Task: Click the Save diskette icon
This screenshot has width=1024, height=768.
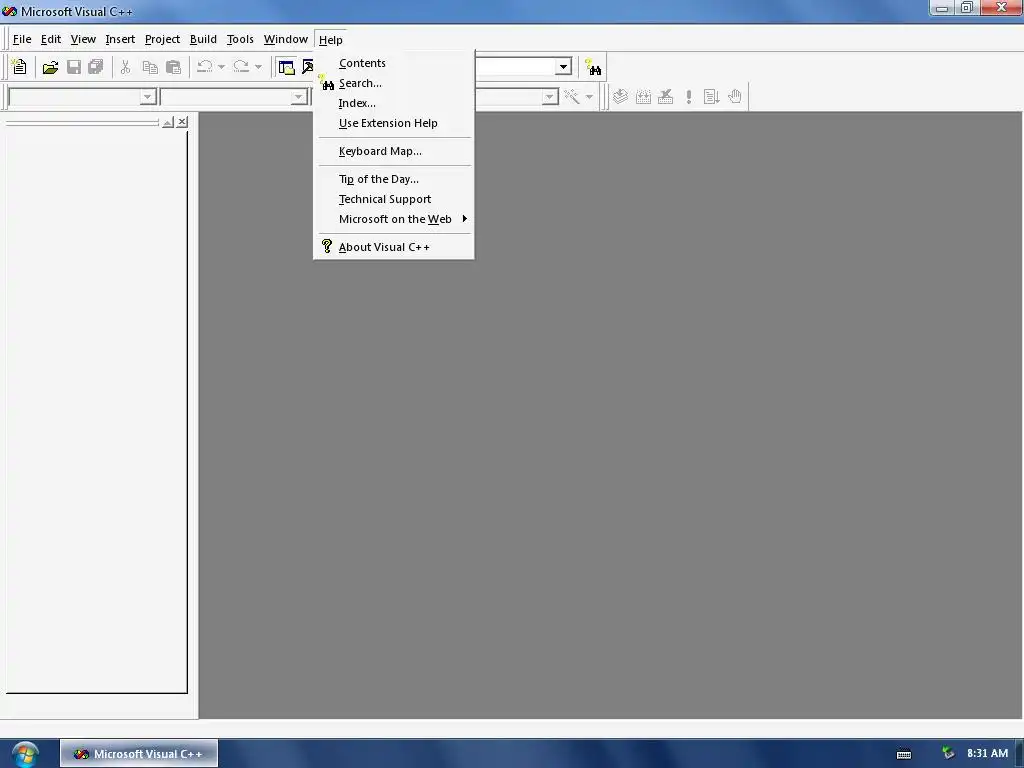Action: 74,67
